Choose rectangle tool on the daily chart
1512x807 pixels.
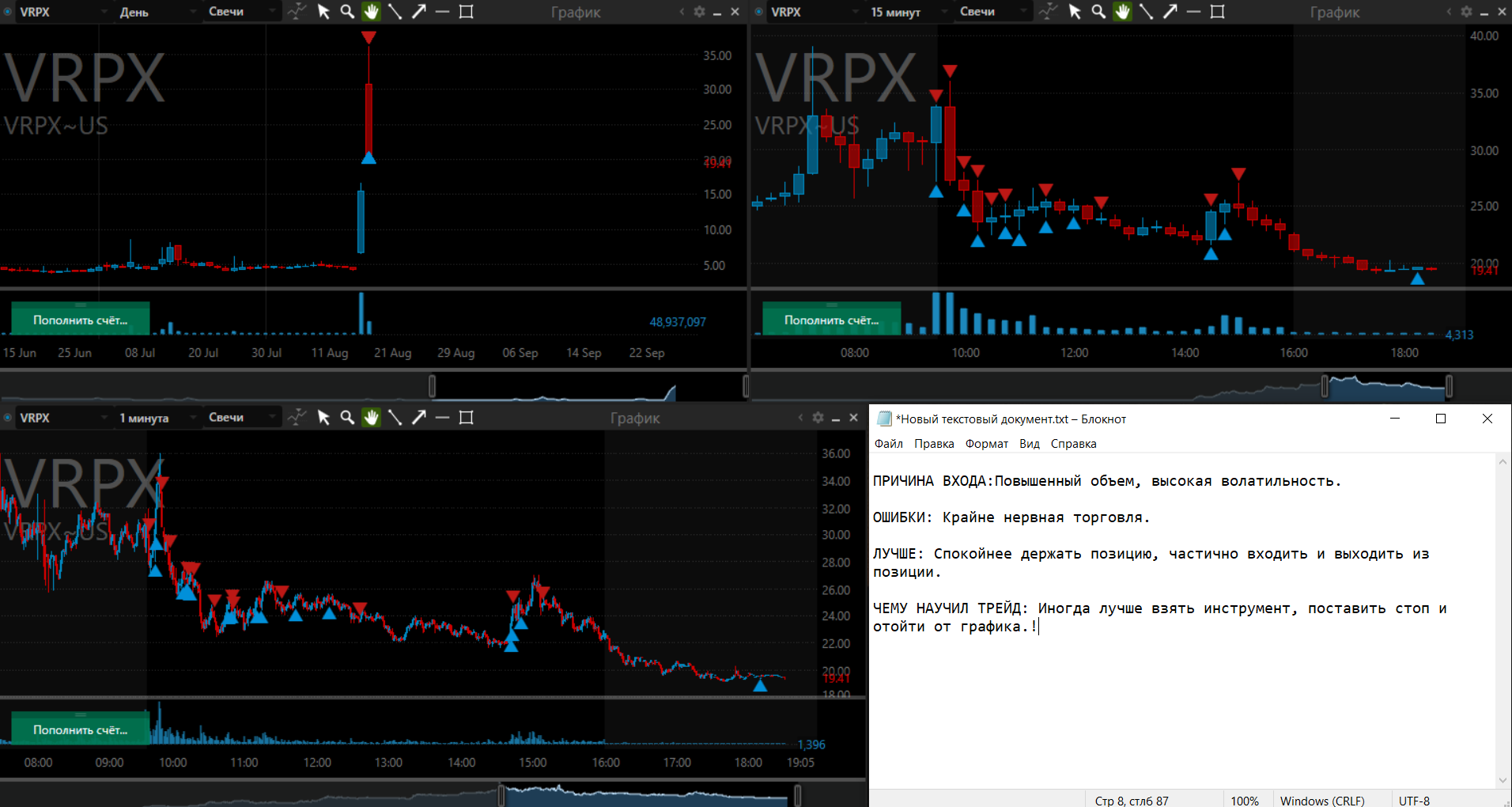point(467,11)
